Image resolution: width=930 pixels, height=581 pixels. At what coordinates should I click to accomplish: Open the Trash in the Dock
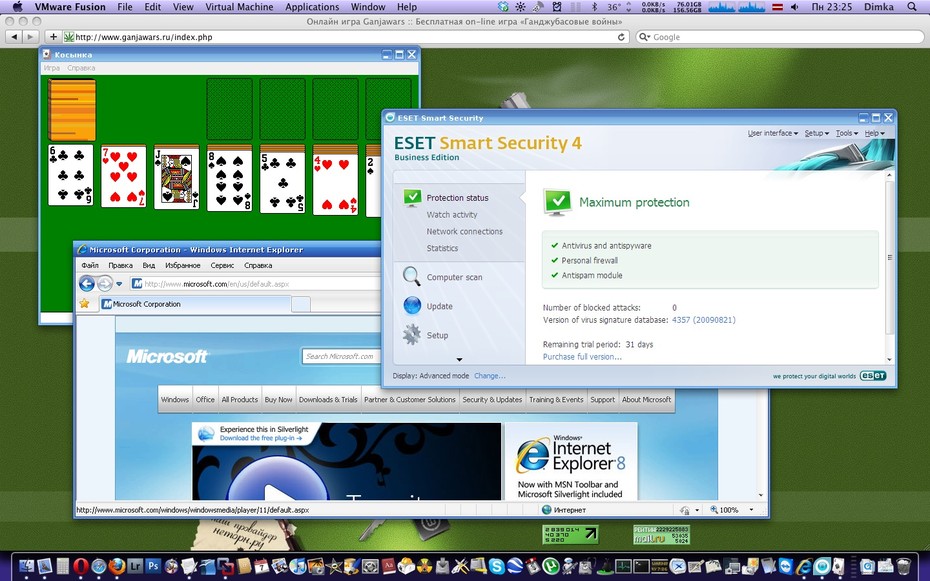coord(903,566)
